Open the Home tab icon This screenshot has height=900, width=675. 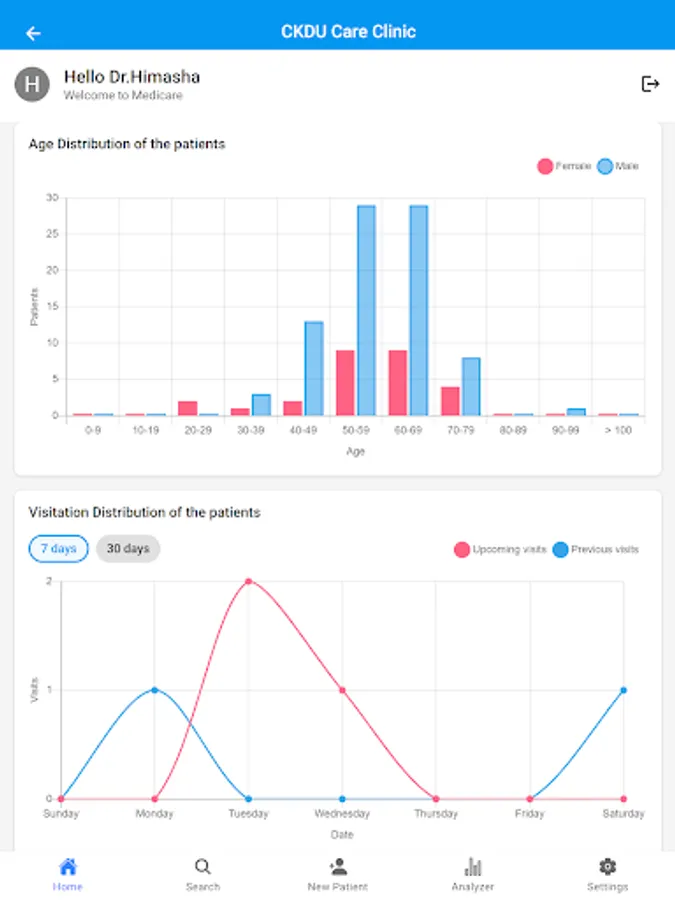click(x=67, y=867)
